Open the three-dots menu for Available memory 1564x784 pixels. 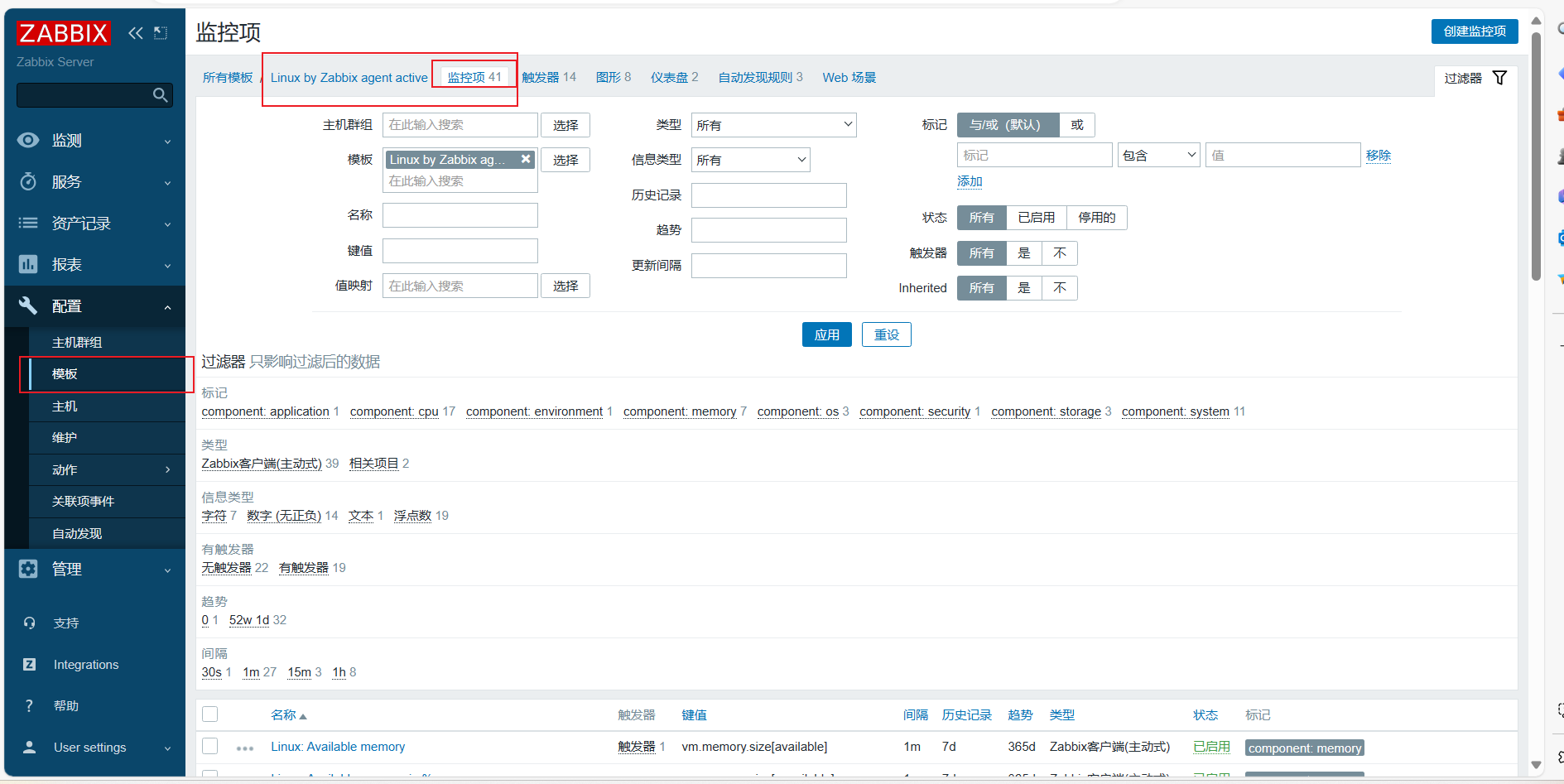[245, 748]
